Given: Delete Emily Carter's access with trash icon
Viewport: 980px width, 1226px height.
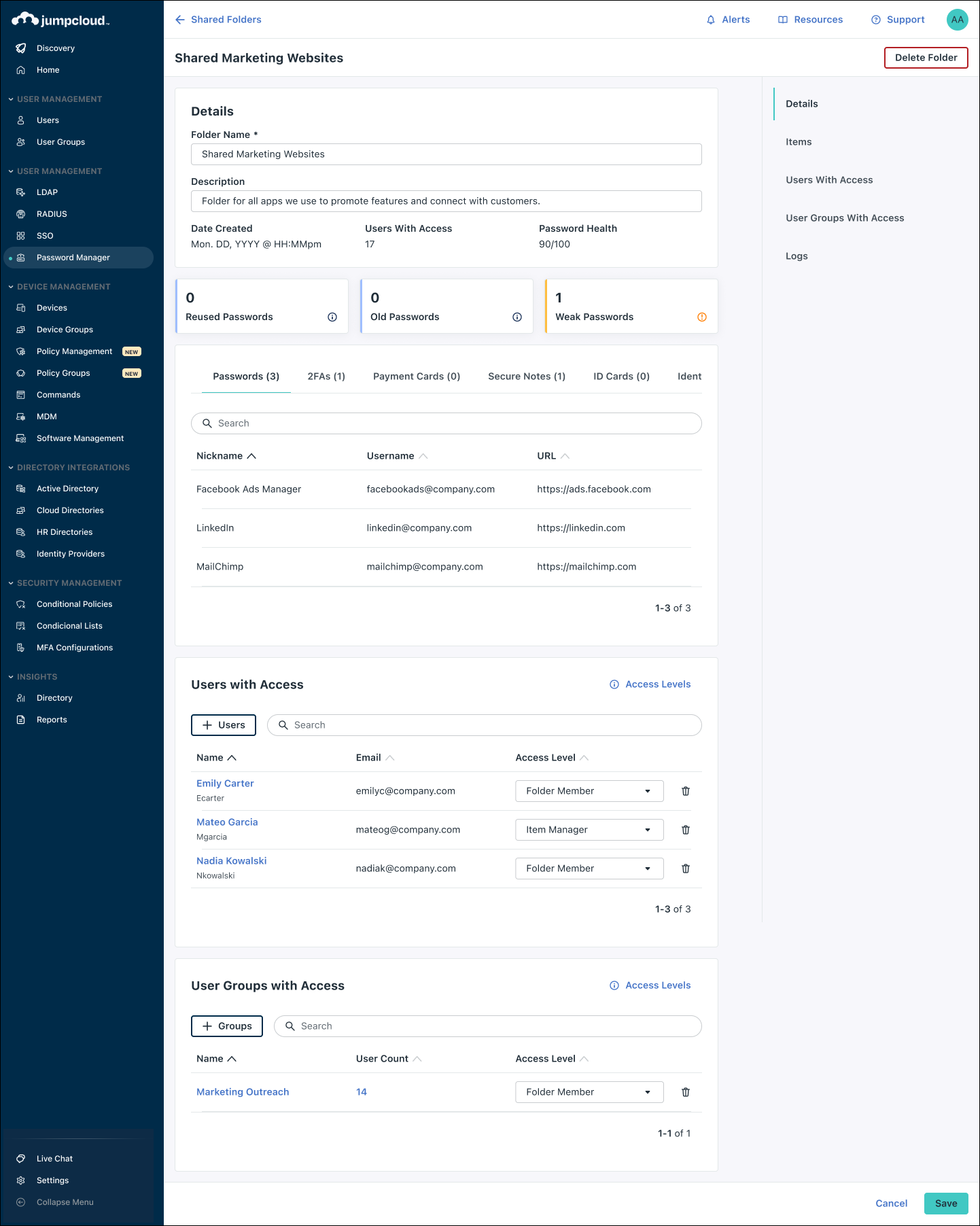Looking at the screenshot, I should pyautogui.click(x=685, y=791).
